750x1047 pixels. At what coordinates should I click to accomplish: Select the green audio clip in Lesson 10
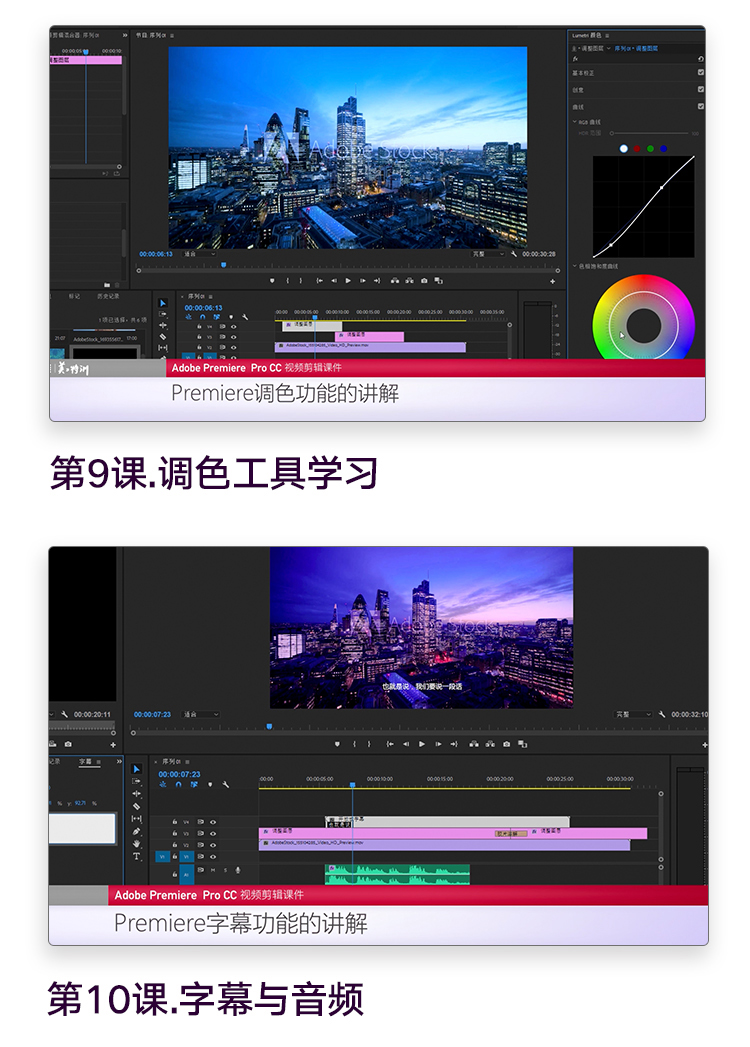point(397,874)
